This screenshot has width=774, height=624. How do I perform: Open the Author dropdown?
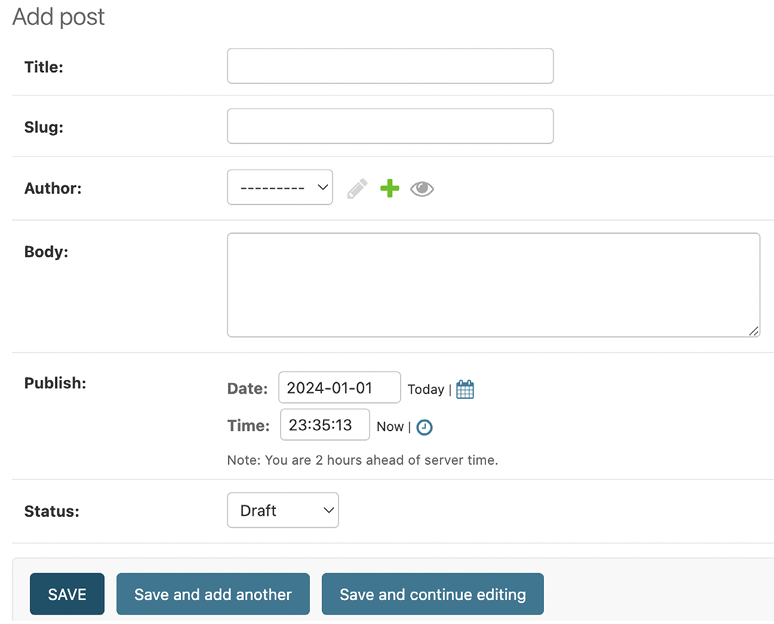pos(280,187)
